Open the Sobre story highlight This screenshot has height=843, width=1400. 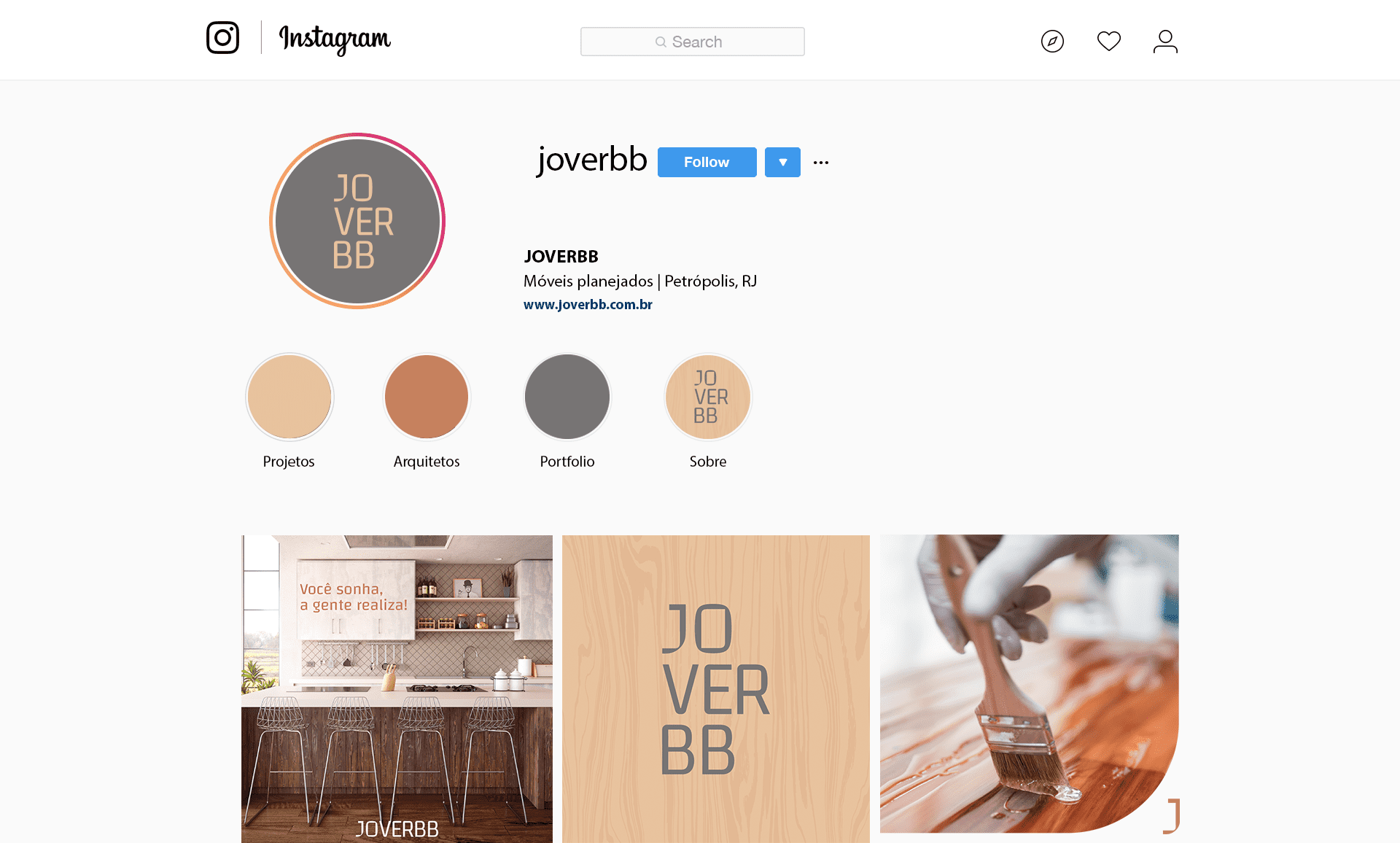[x=708, y=397]
